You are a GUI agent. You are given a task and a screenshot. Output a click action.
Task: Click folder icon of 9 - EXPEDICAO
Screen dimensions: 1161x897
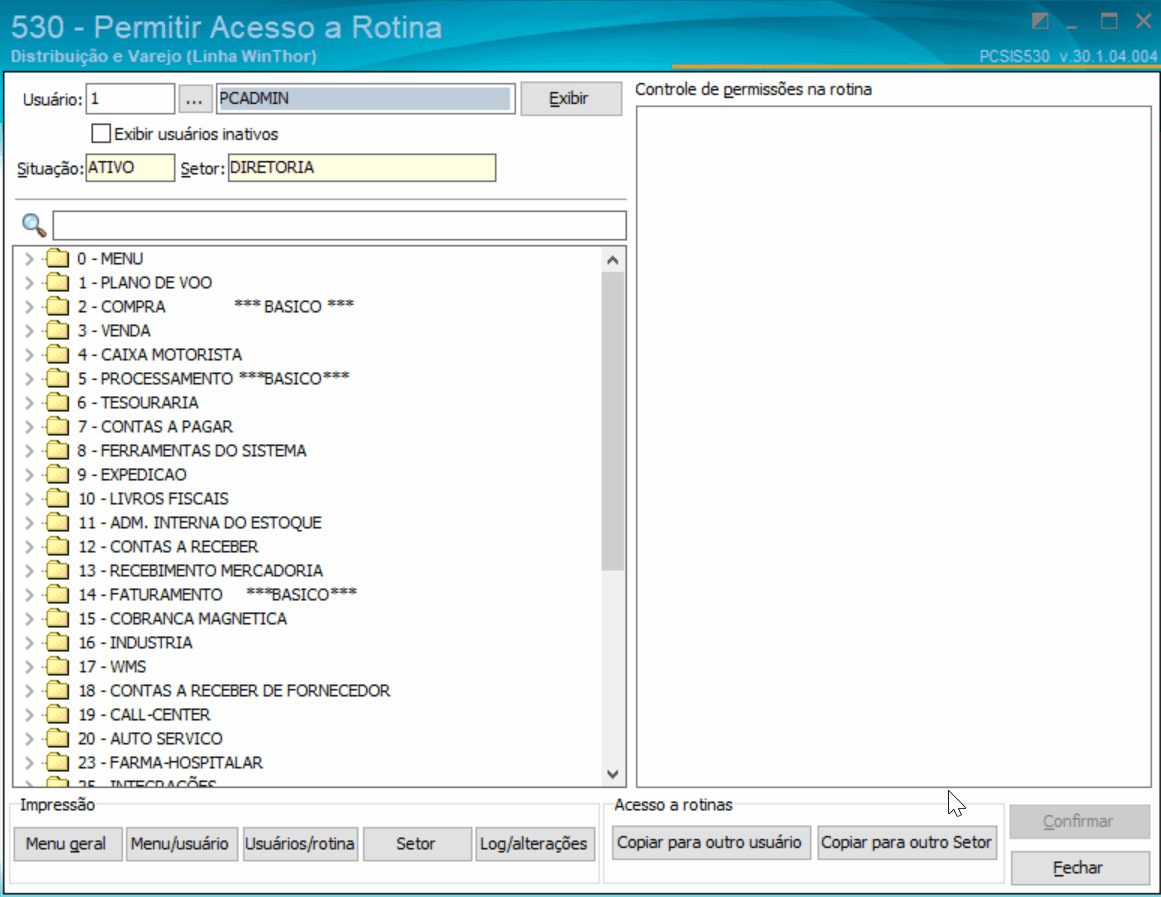coord(58,475)
